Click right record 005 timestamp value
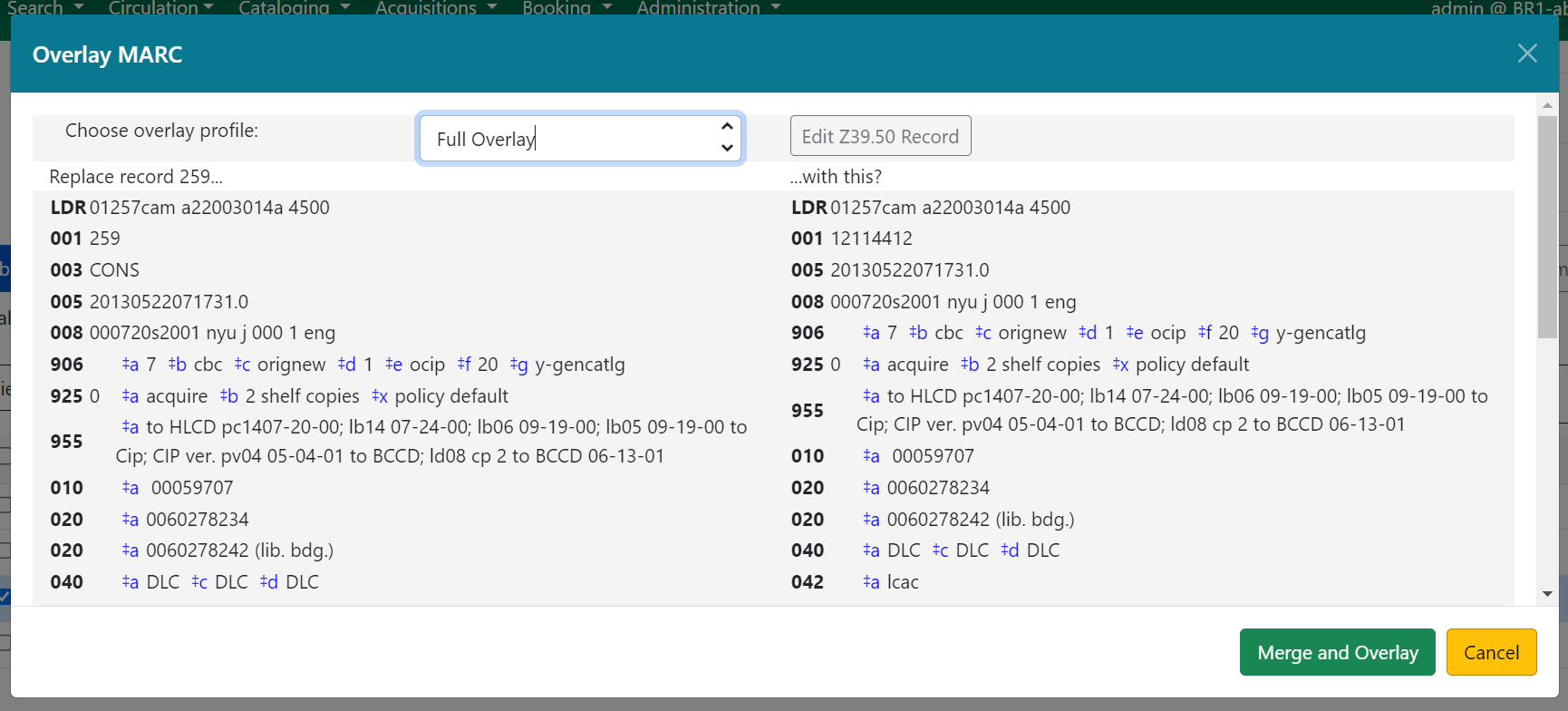This screenshot has width=1568, height=711. coord(909,270)
